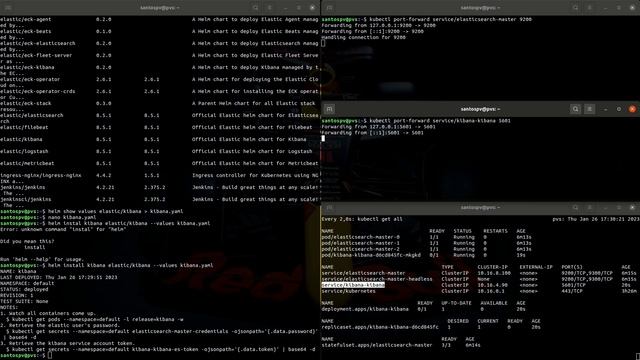Viewport: 640px width, 360px height.
Task: Open the title dropdown of the kubectl get all terminal
Action: click(480, 207)
